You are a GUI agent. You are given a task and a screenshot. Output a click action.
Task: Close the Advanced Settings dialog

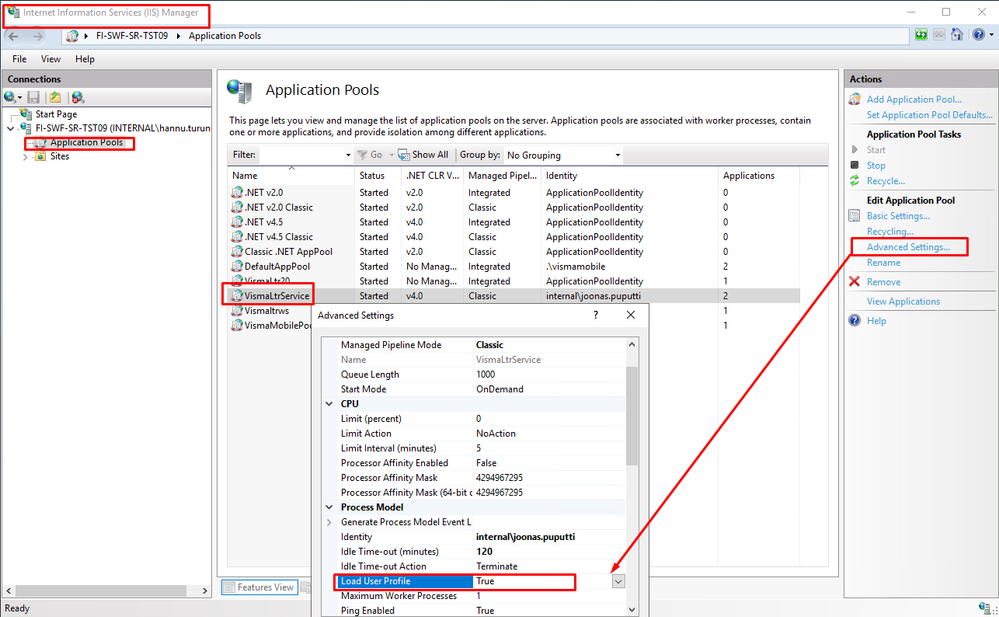[631, 315]
